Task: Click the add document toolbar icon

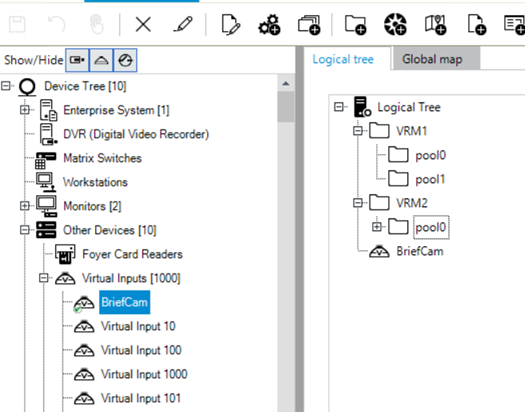Action: pos(476,25)
